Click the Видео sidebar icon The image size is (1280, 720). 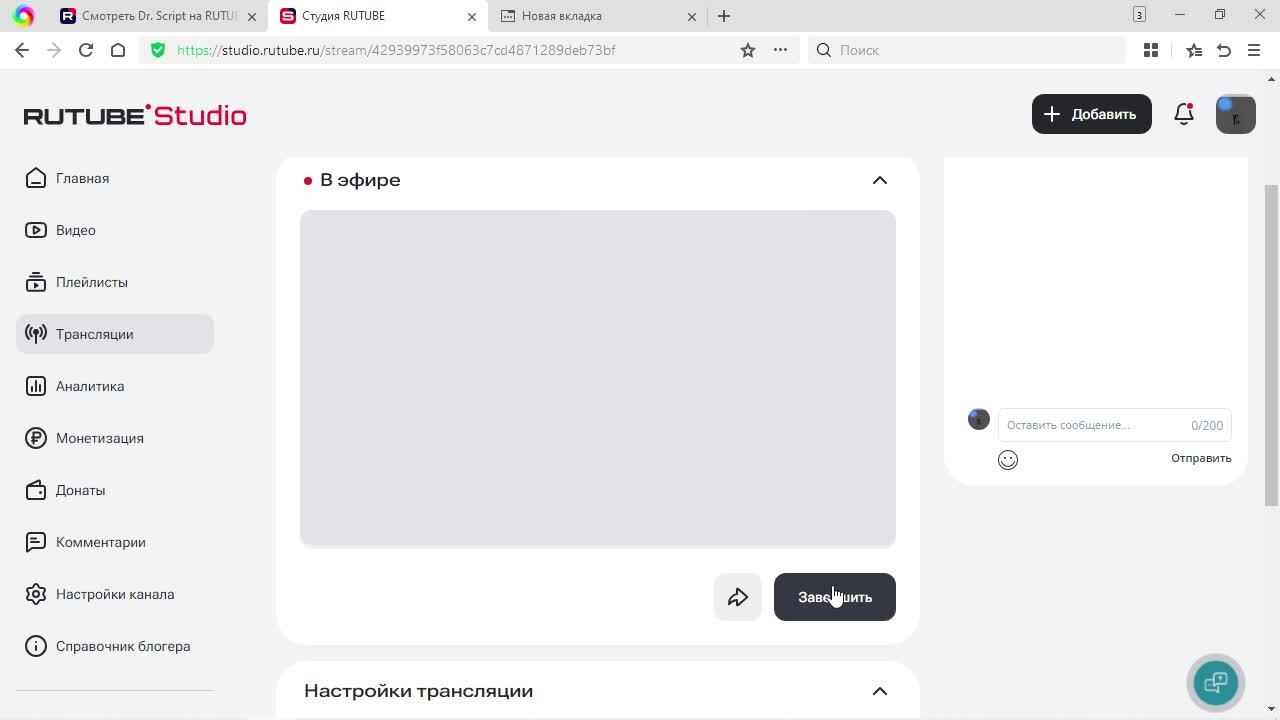click(36, 230)
